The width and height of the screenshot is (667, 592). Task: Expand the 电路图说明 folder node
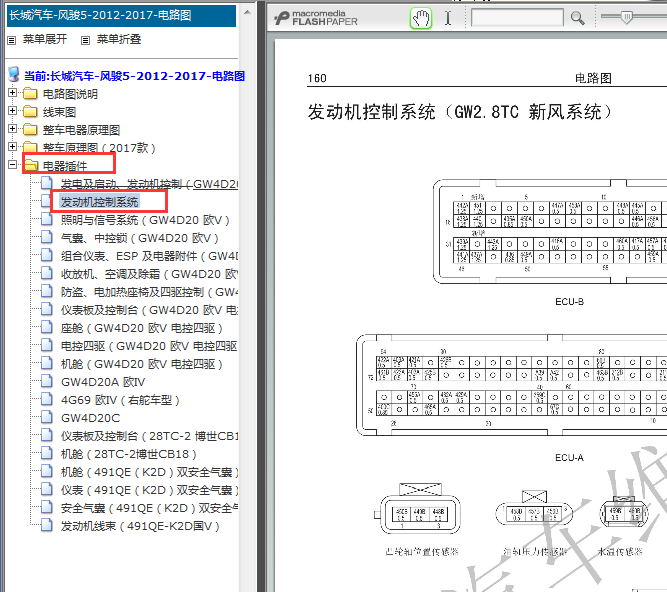[13, 92]
